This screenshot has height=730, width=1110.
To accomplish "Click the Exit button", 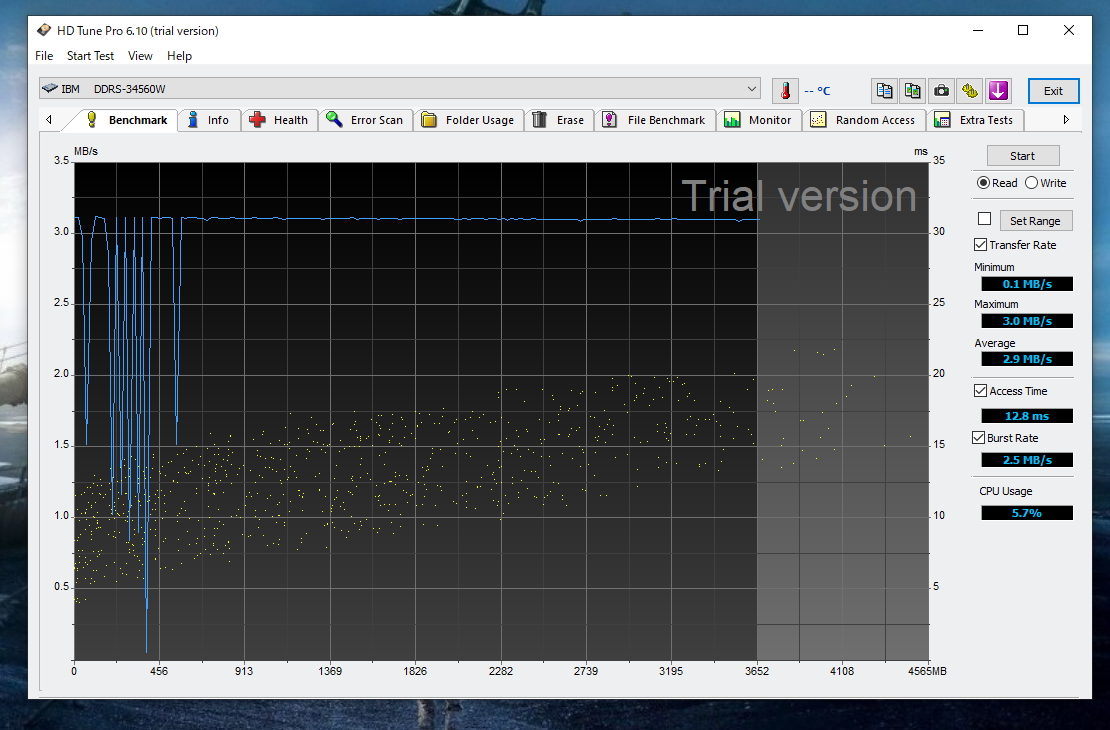I will point(1053,91).
